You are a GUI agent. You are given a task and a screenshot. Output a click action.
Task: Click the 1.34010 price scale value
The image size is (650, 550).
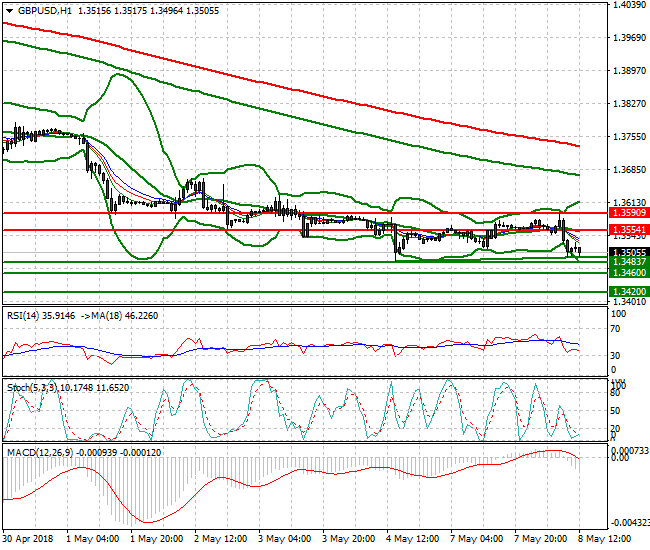pos(629,301)
